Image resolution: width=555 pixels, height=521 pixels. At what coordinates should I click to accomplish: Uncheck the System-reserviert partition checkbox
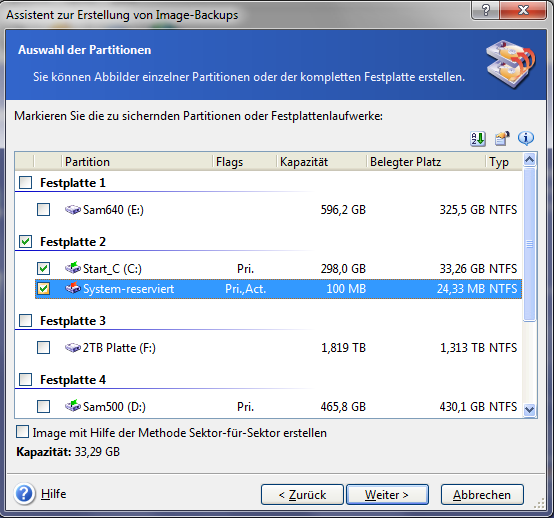[x=44, y=288]
